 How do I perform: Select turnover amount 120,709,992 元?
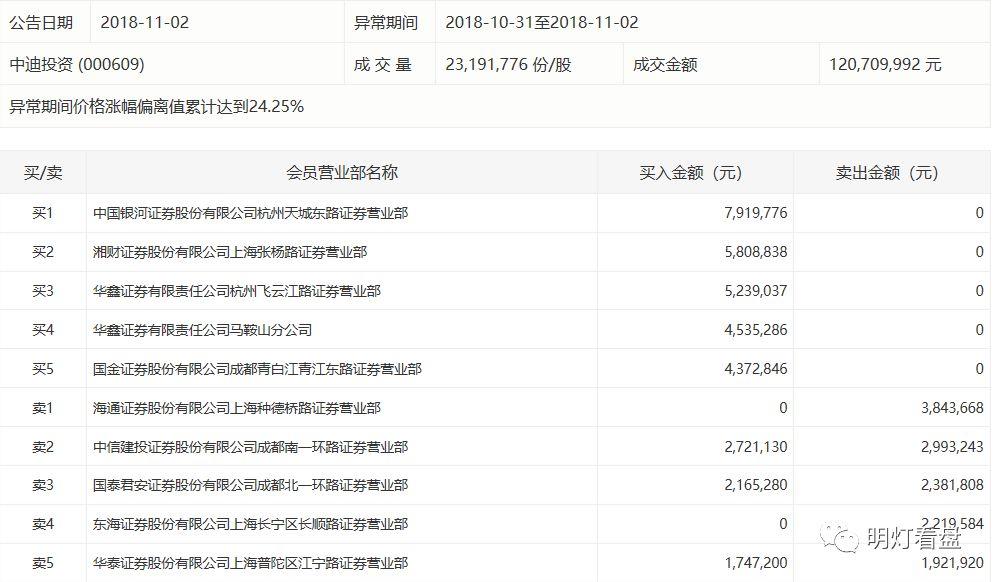885,65
